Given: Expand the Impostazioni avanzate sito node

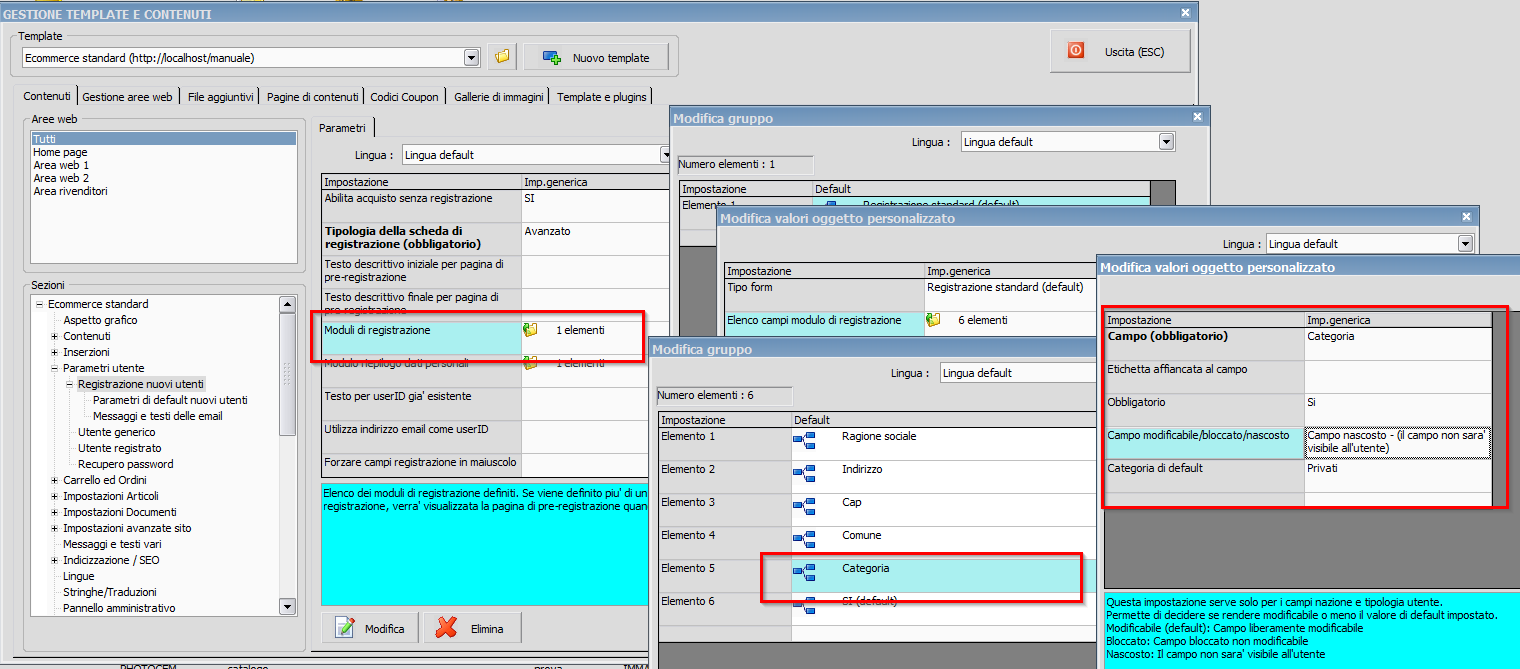Looking at the screenshot, I should point(54,528).
